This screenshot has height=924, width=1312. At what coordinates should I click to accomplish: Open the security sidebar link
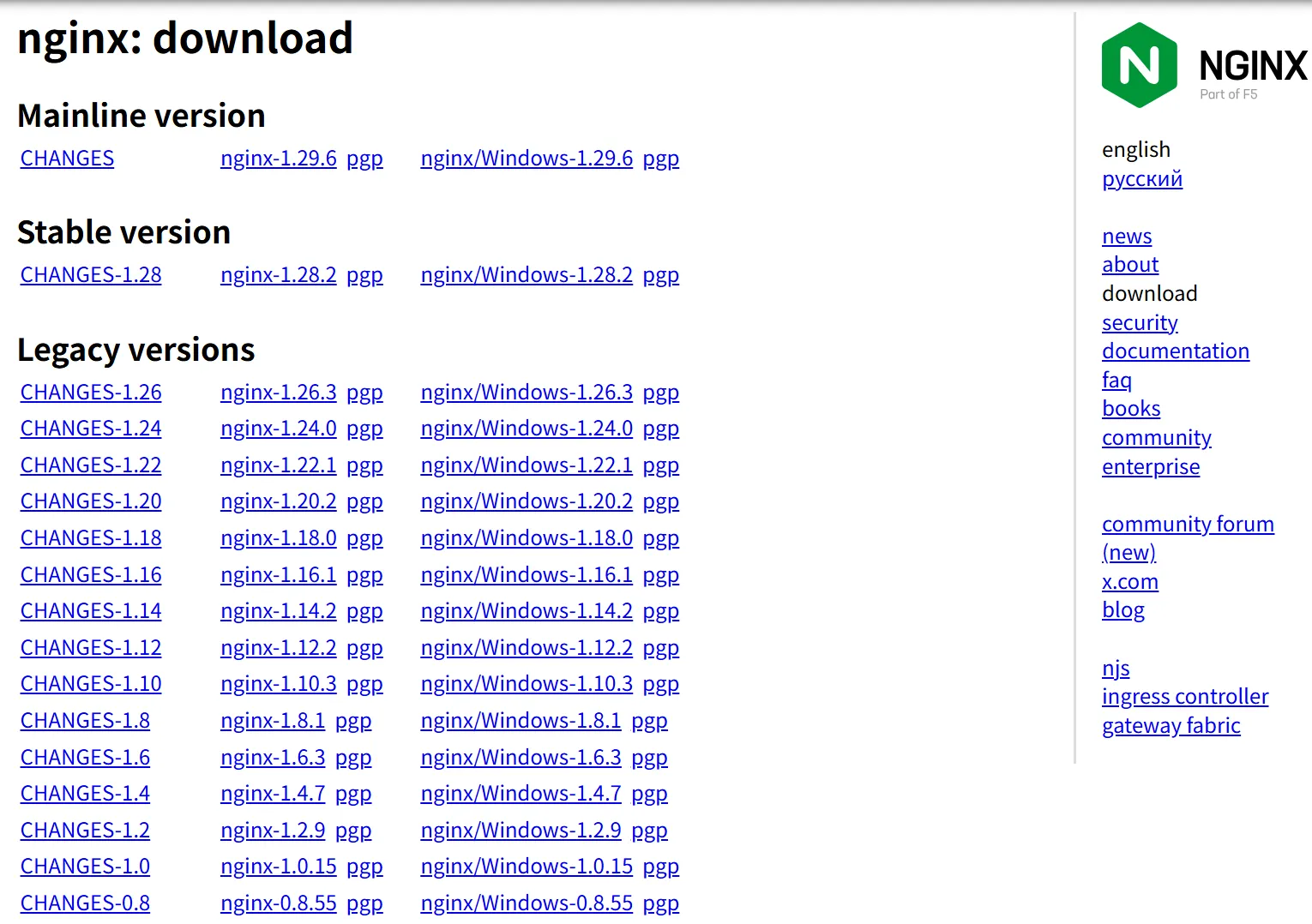(x=1140, y=323)
